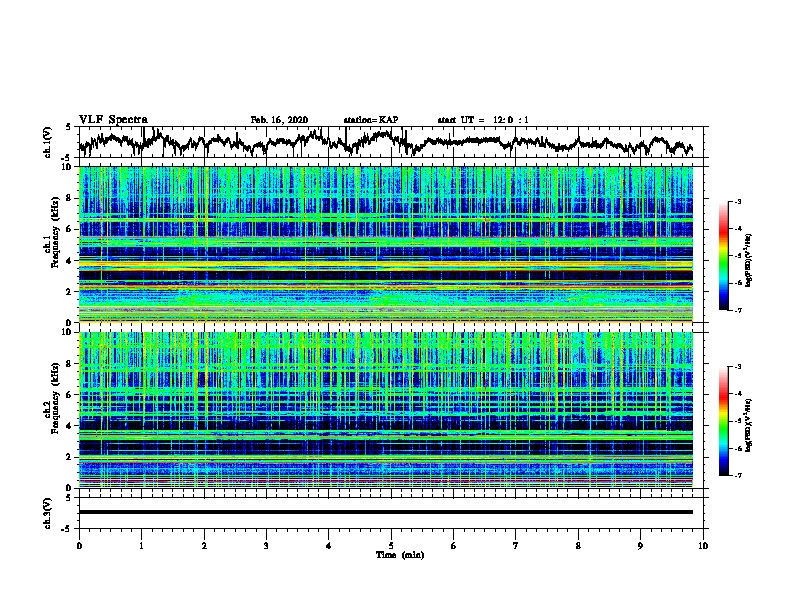
Task: Click the "2" tick on the time axis
Action: (204, 546)
